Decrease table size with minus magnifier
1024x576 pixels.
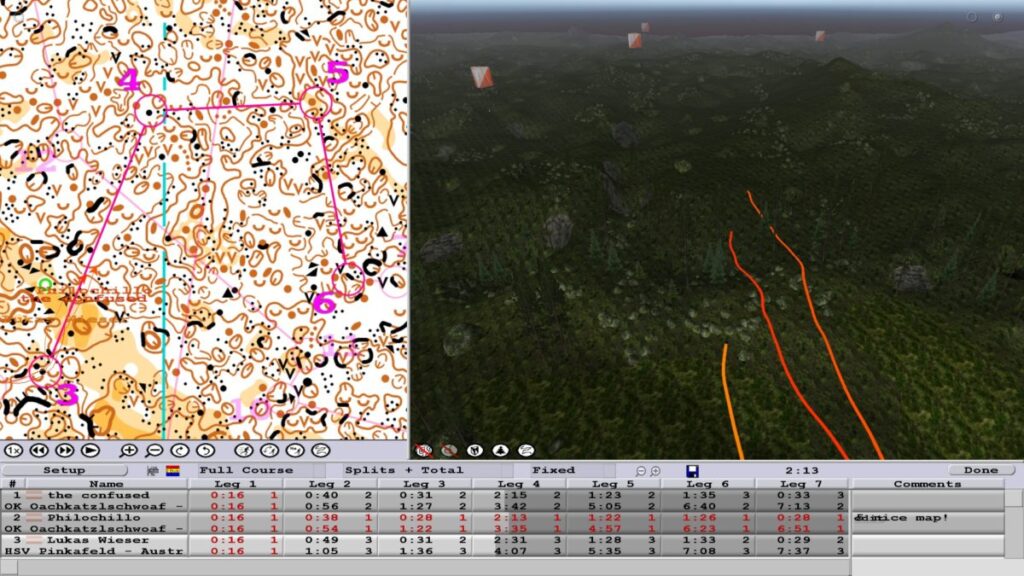(641, 471)
